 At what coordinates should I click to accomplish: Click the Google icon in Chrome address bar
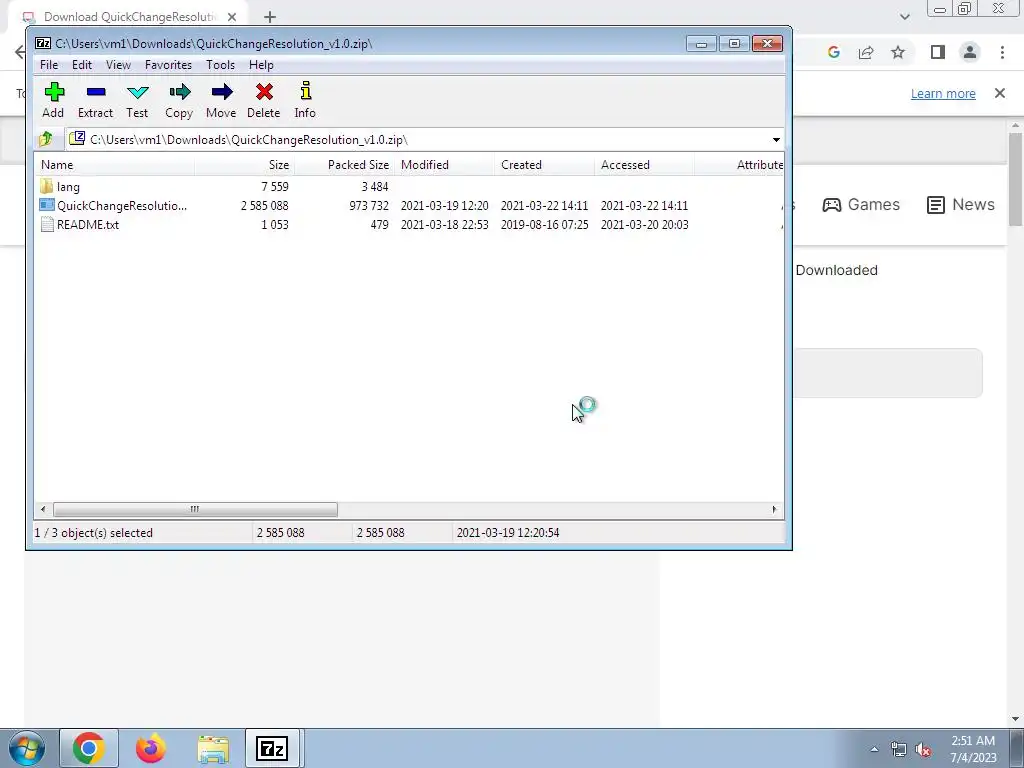click(x=833, y=52)
